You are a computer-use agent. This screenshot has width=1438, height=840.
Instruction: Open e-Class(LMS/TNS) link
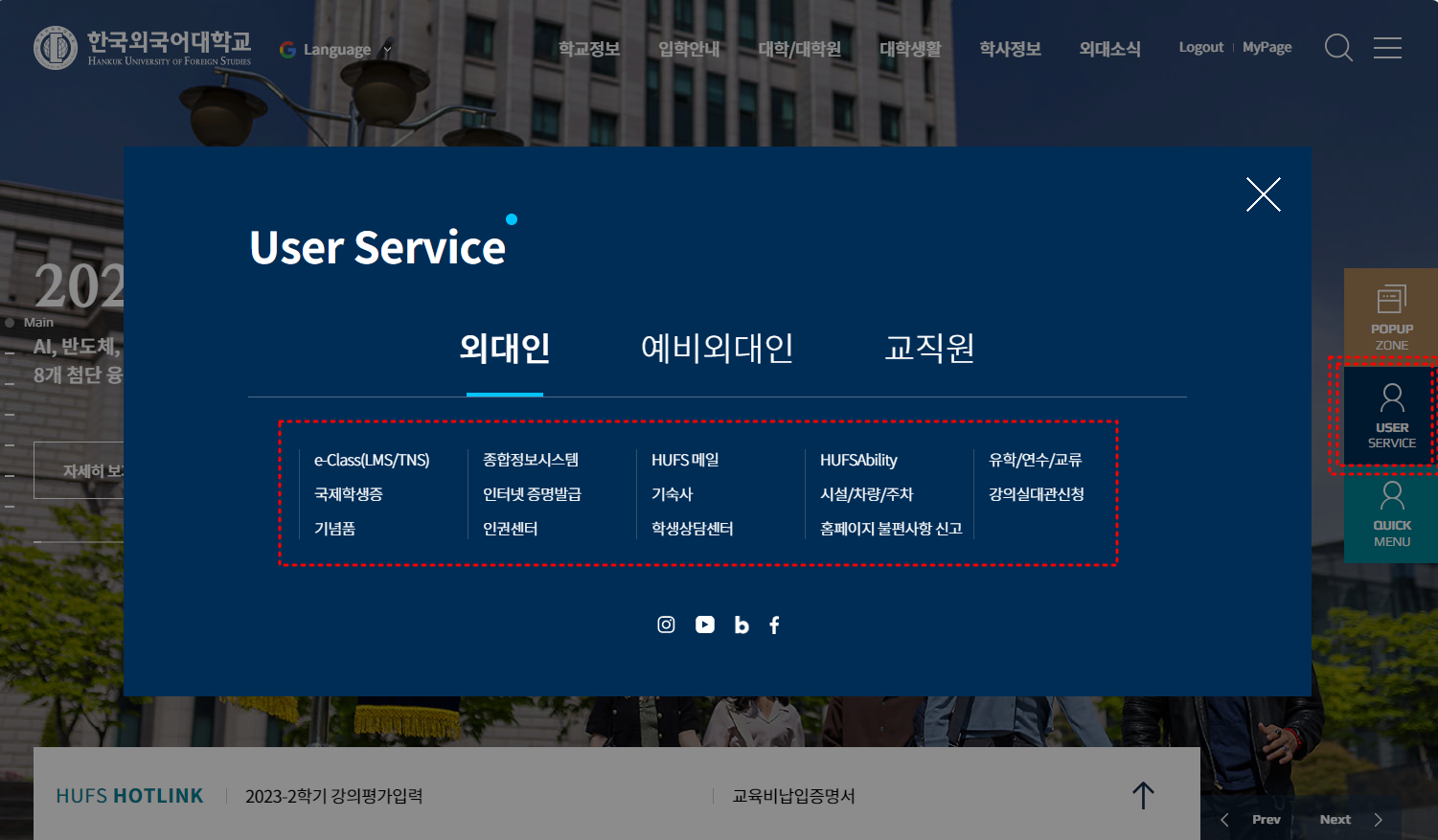click(x=372, y=460)
